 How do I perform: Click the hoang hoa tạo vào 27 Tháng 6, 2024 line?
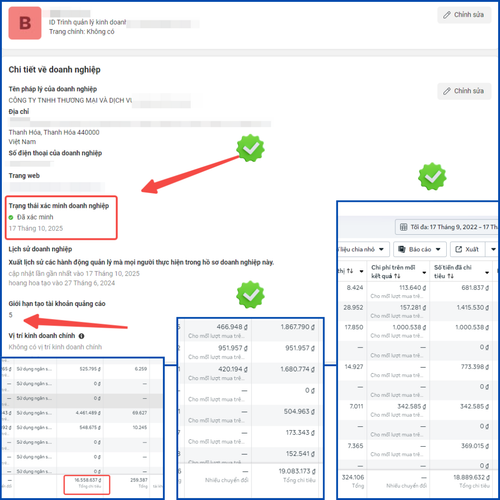62,283
